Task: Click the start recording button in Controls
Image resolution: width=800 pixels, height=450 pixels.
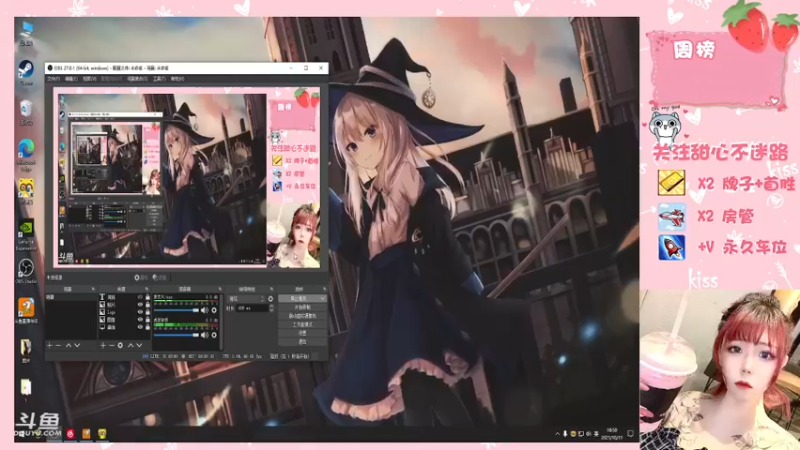Action: (x=302, y=307)
